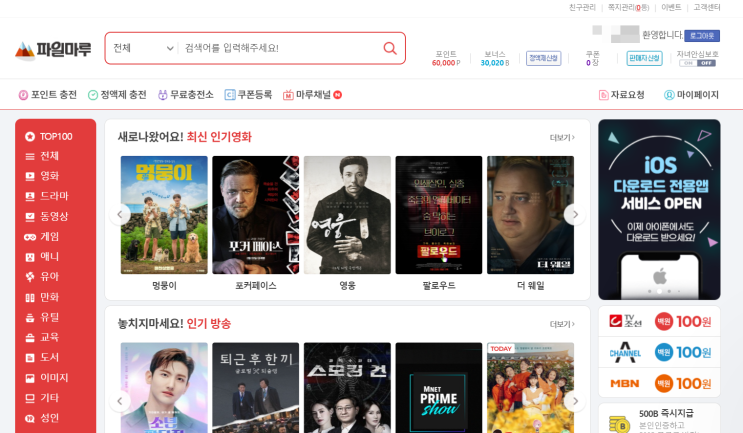The image size is (743, 433).
Task: Open 자료요청 document icon link
Action: 622,95
